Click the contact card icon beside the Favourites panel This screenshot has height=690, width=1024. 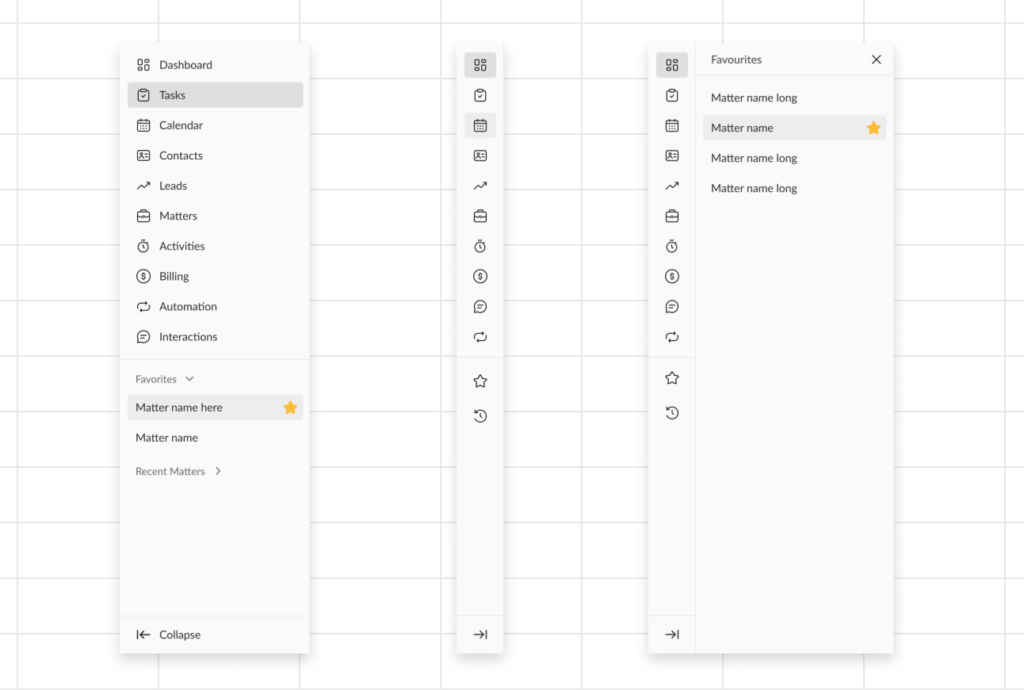[672, 156]
